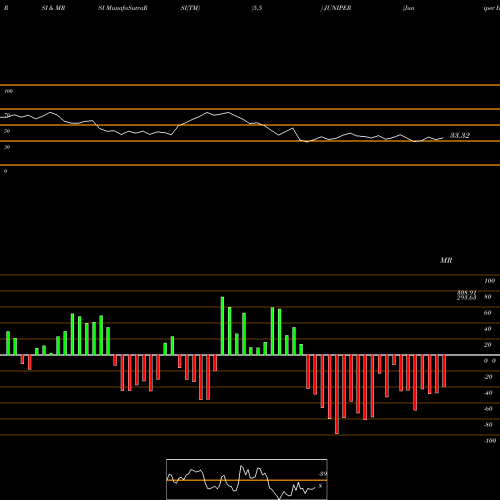Click the MR axis label -80

point(488,425)
